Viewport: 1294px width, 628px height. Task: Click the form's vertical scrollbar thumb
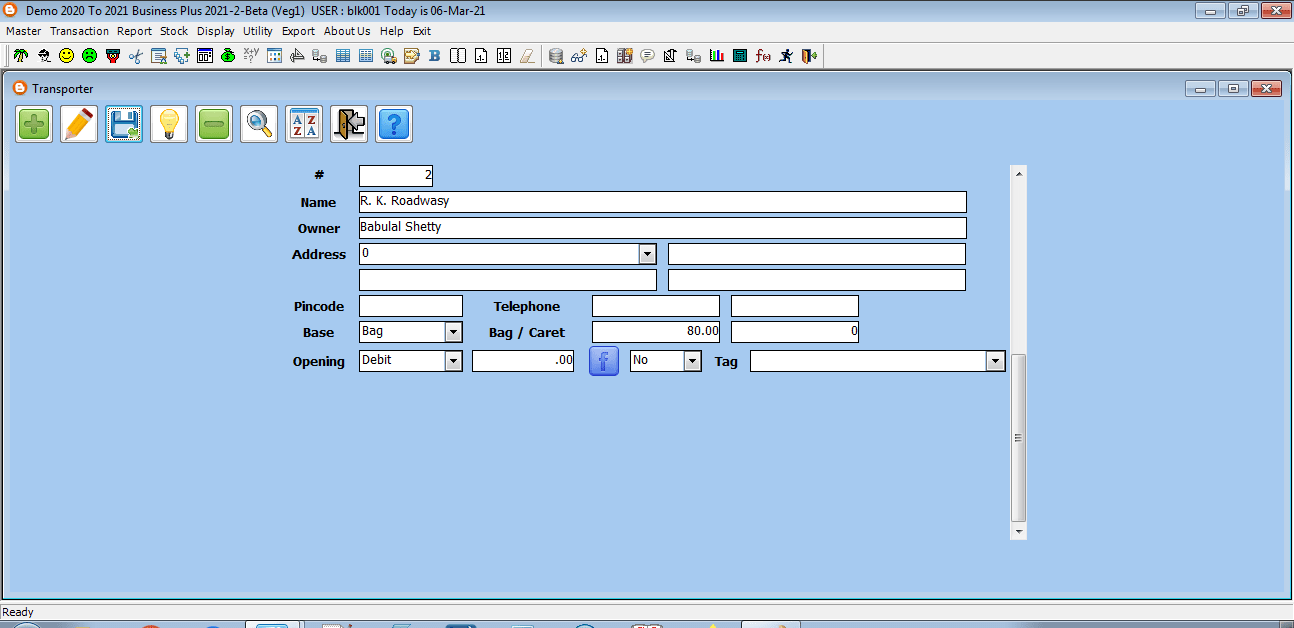tap(1018, 437)
